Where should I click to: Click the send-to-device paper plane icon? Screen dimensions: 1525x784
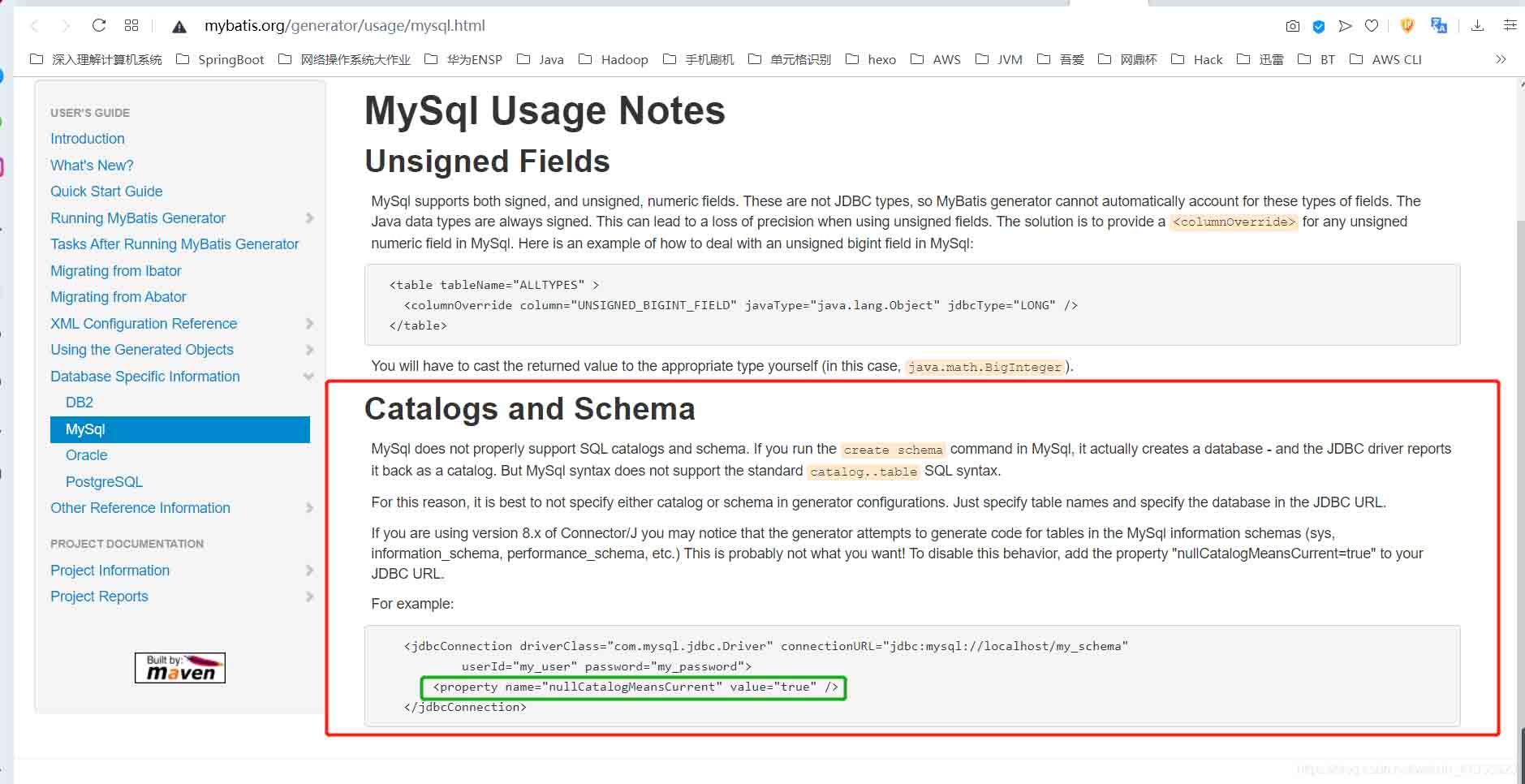coord(1346,25)
